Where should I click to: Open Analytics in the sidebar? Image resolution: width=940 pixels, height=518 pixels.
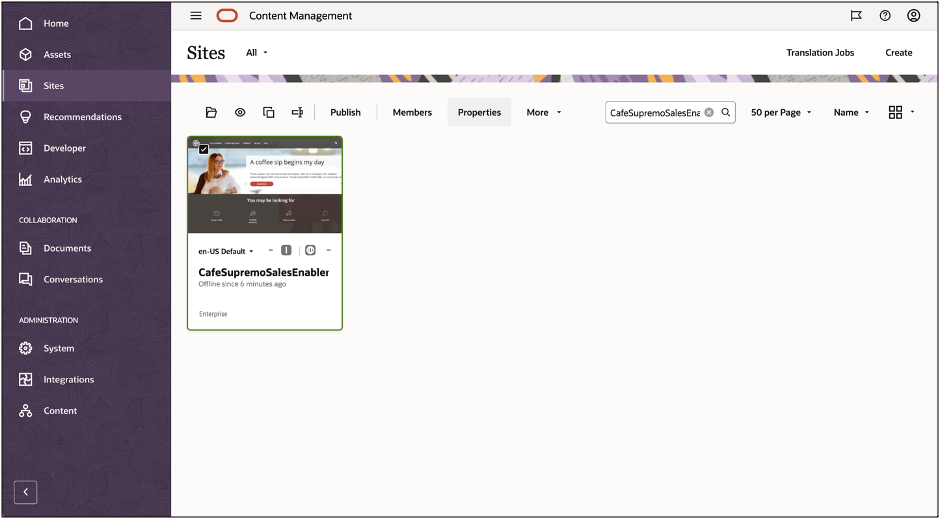tap(86, 179)
